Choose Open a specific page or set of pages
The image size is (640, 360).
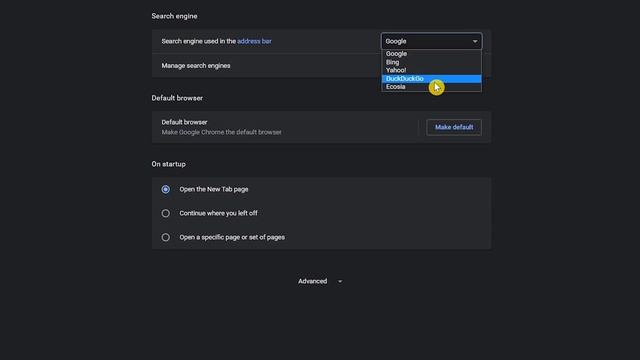pos(165,237)
